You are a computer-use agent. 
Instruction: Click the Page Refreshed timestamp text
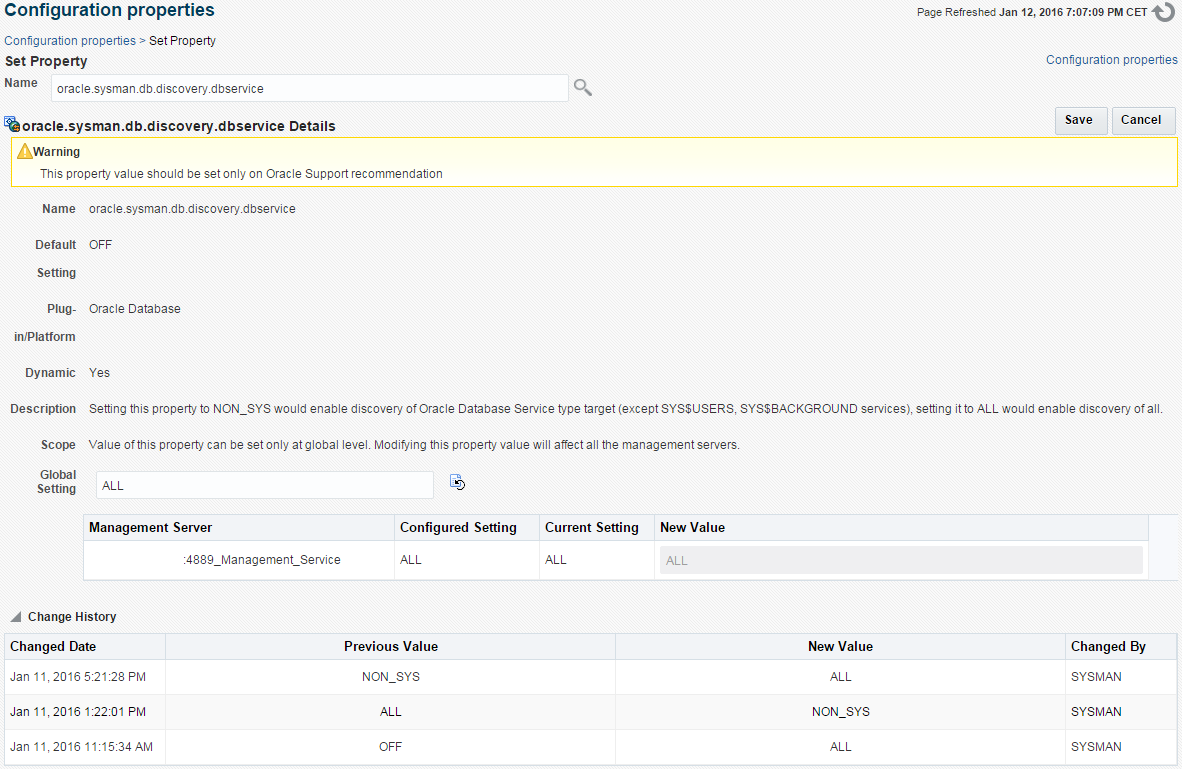click(x=1032, y=12)
